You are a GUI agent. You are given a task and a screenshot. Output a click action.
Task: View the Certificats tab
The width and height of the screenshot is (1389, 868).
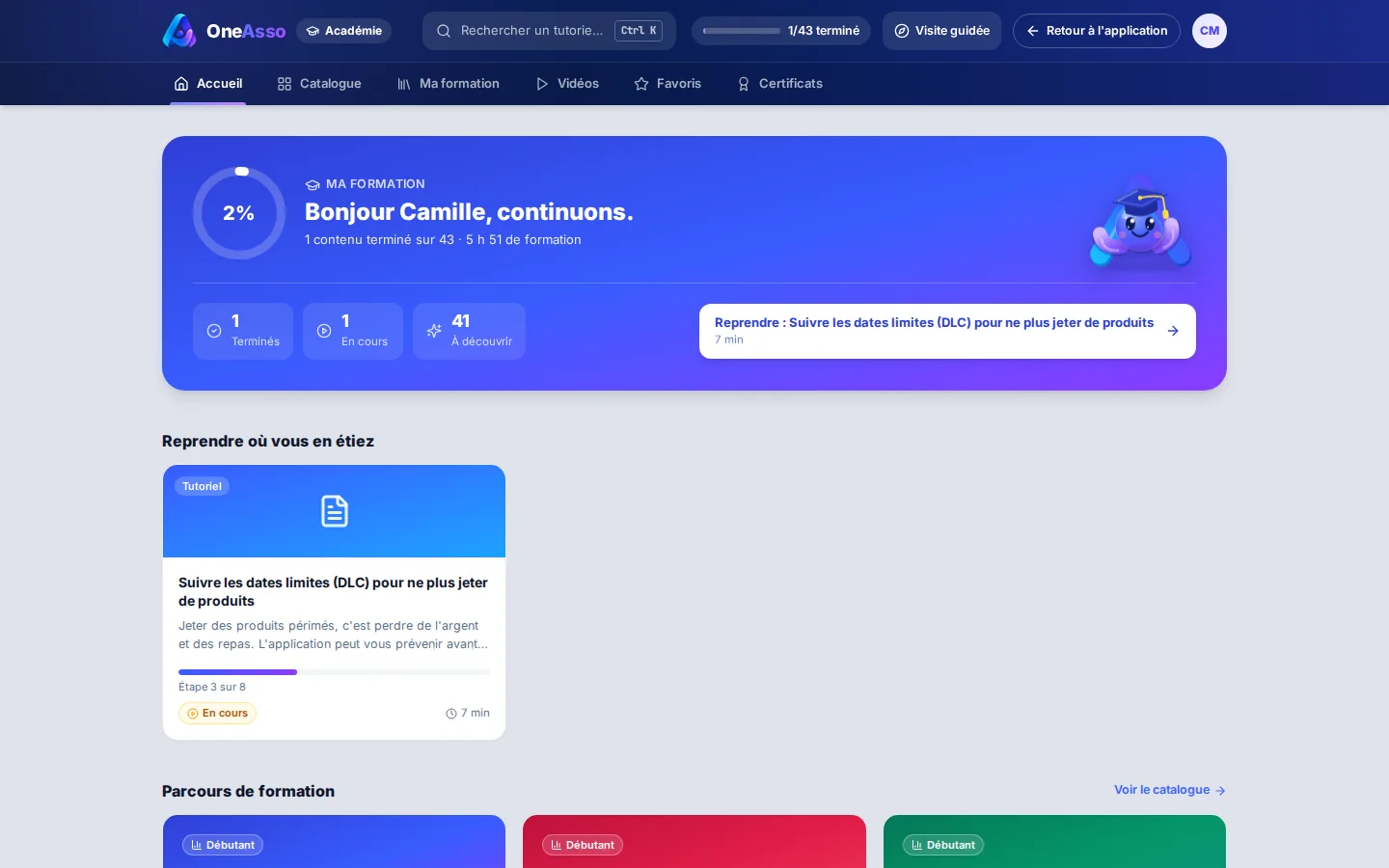pos(779,84)
